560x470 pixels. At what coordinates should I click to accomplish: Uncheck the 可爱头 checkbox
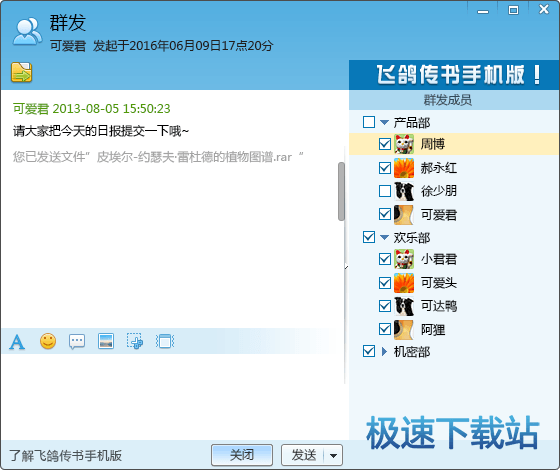point(385,283)
